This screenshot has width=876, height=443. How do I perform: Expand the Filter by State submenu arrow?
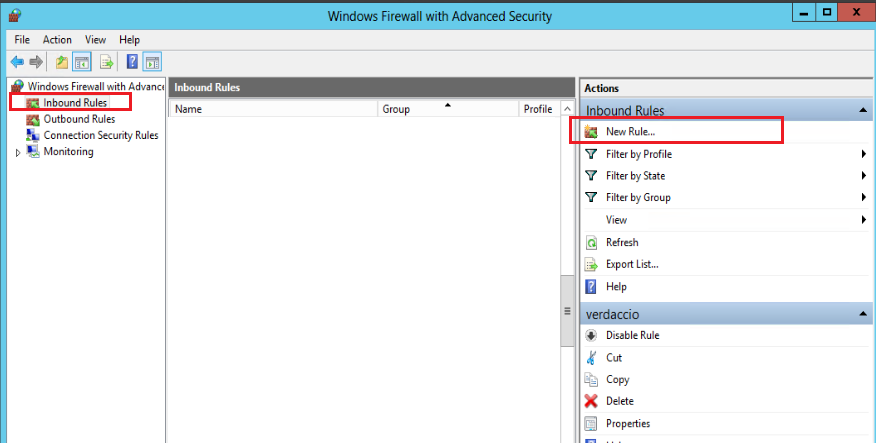point(864,176)
